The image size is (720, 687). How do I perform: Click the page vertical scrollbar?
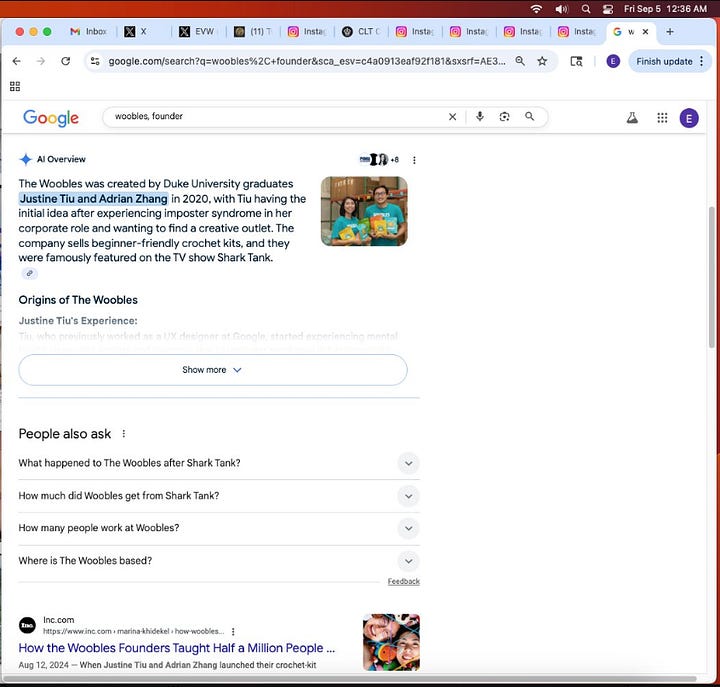point(711,278)
